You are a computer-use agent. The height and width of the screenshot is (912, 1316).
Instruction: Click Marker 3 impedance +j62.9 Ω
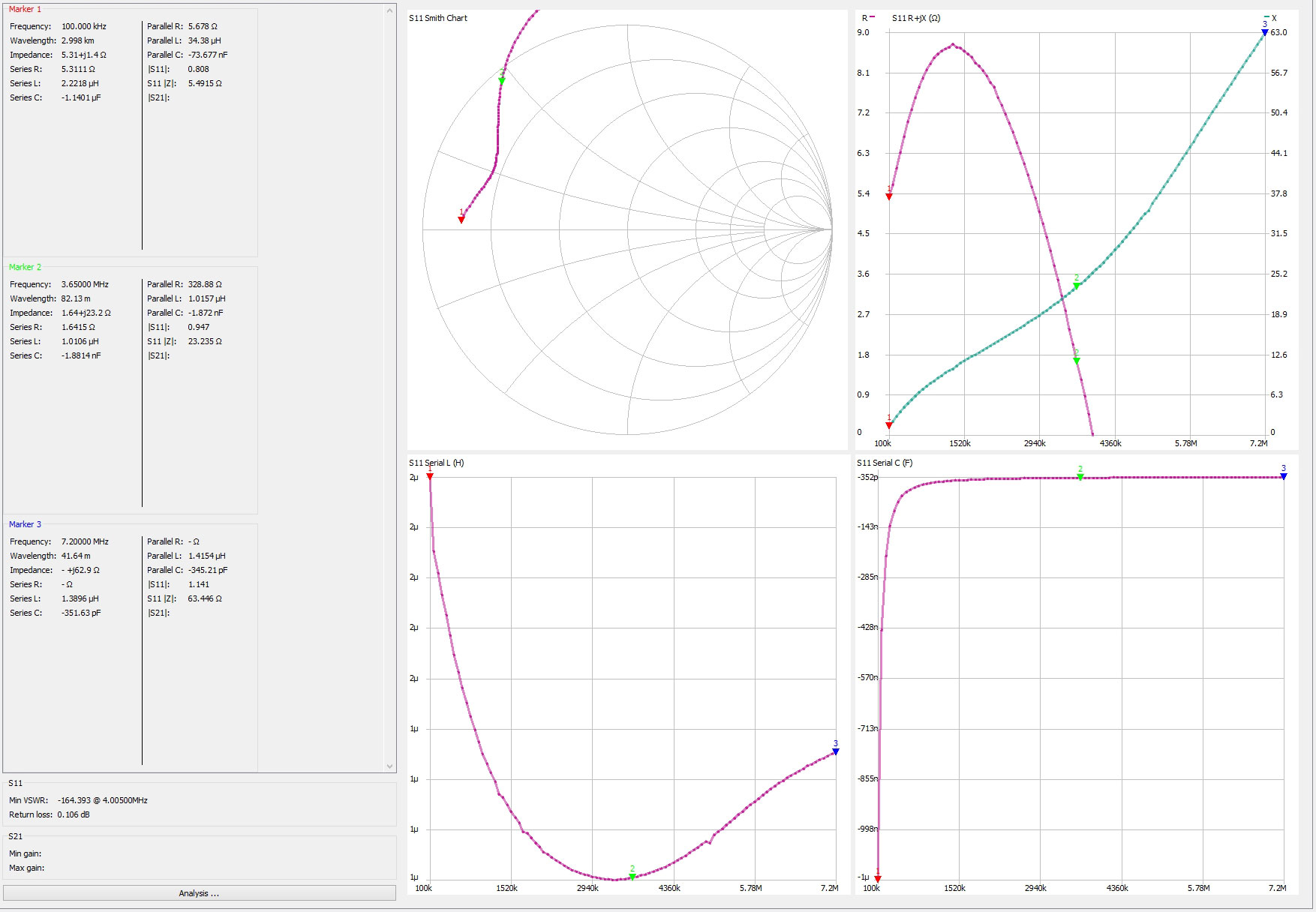coord(81,570)
